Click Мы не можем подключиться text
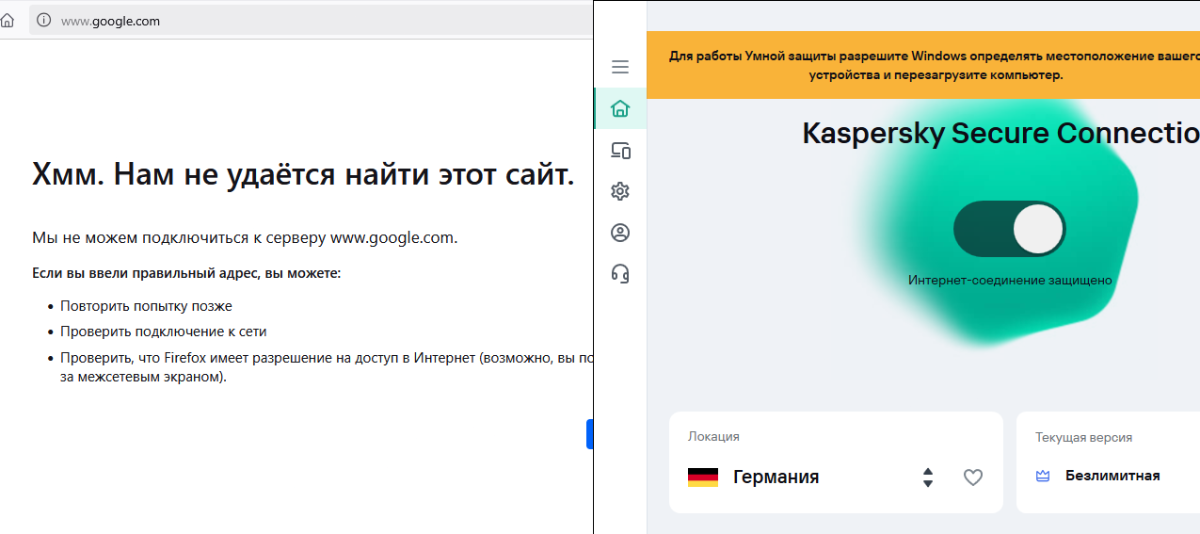The width and height of the screenshot is (1200, 534). [244, 238]
